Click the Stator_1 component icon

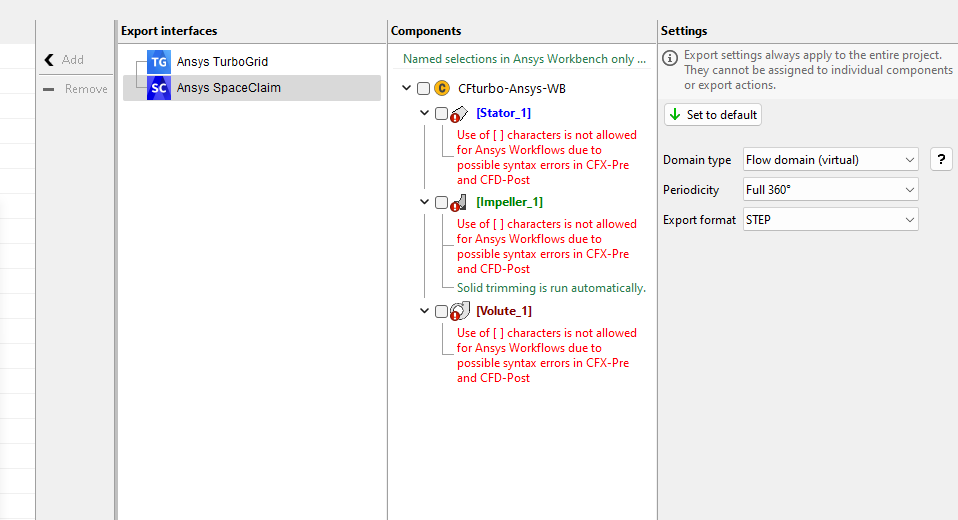[x=459, y=114]
